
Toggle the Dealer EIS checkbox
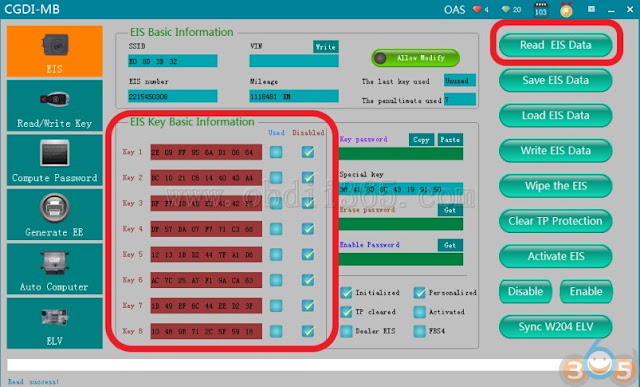346,331
